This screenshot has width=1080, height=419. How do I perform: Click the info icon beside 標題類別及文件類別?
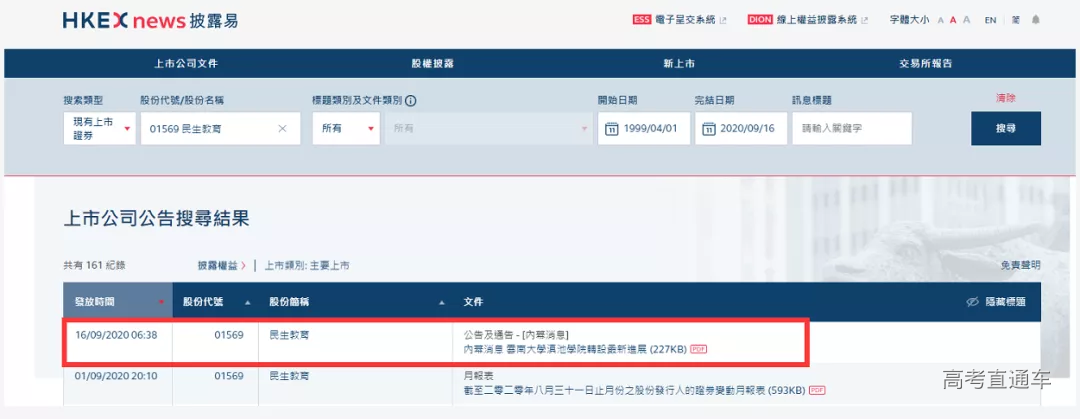(x=410, y=100)
